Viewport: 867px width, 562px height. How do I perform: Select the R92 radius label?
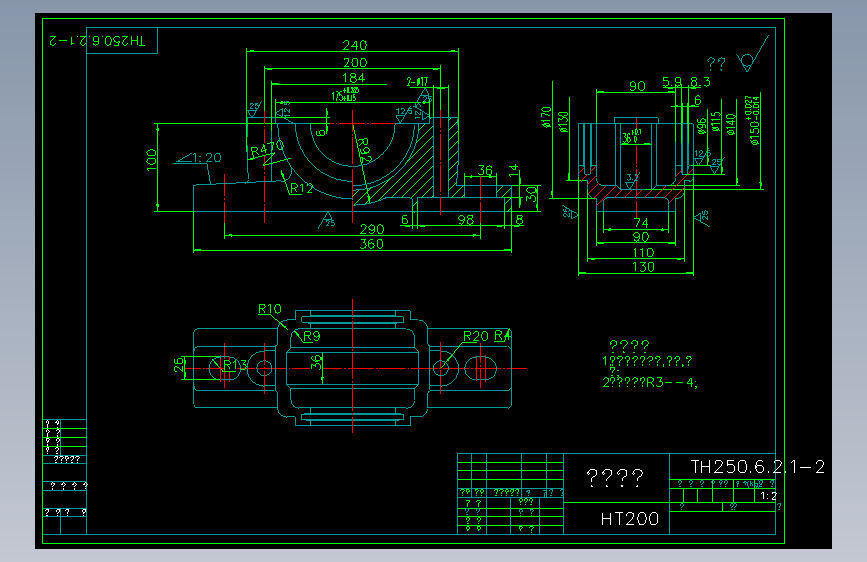[363, 150]
